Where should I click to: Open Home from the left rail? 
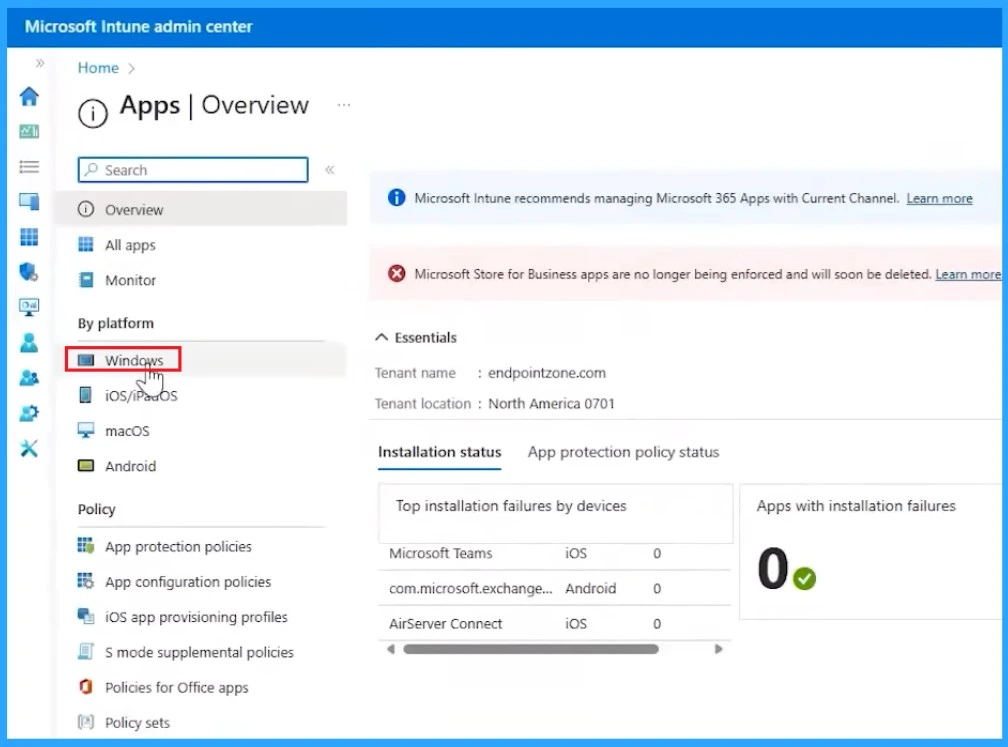pyautogui.click(x=29, y=96)
